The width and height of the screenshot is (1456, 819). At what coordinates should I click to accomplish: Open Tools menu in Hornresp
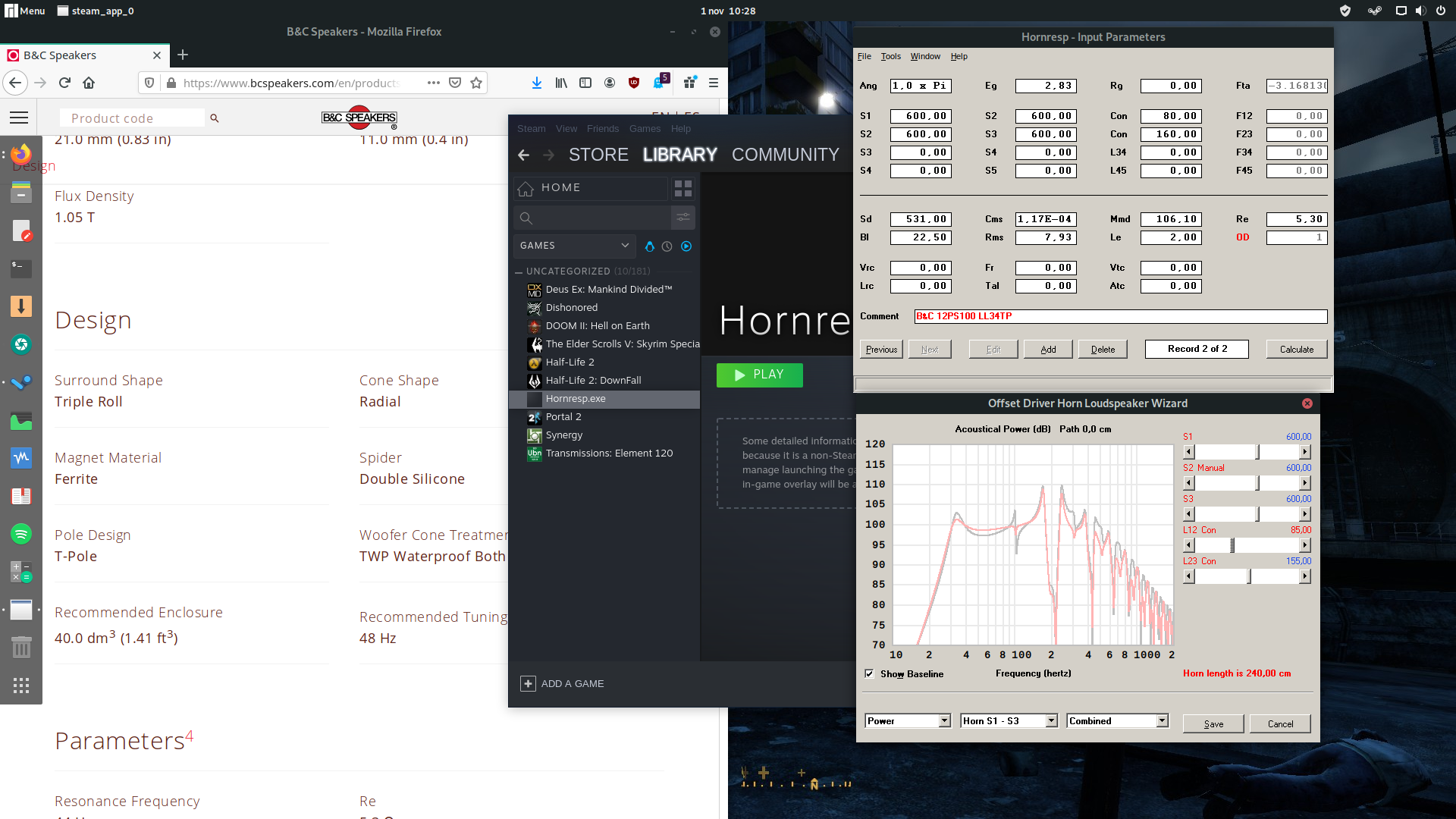click(x=890, y=56)
